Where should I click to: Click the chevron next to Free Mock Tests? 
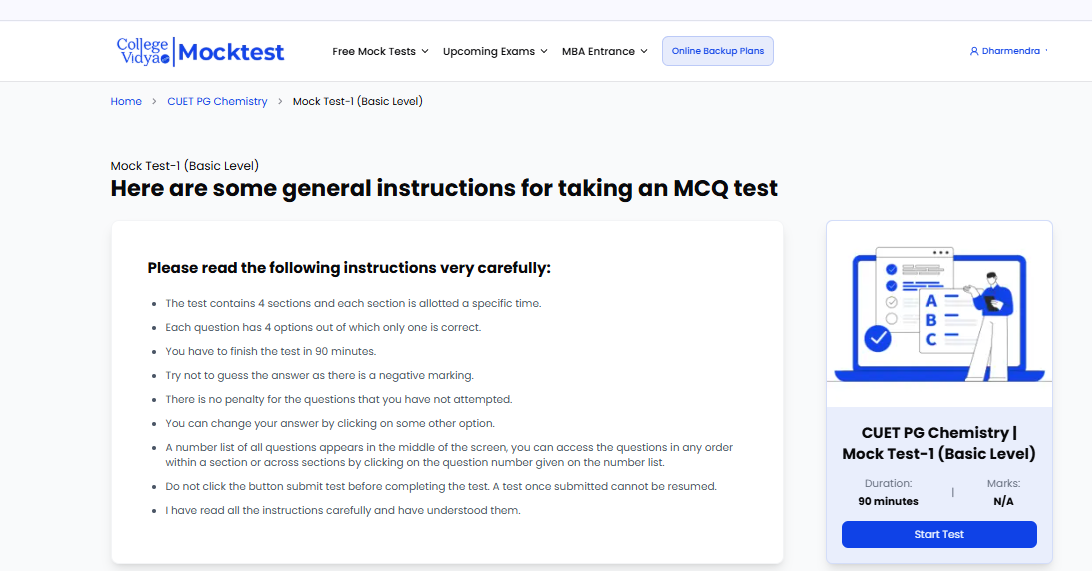425,51
